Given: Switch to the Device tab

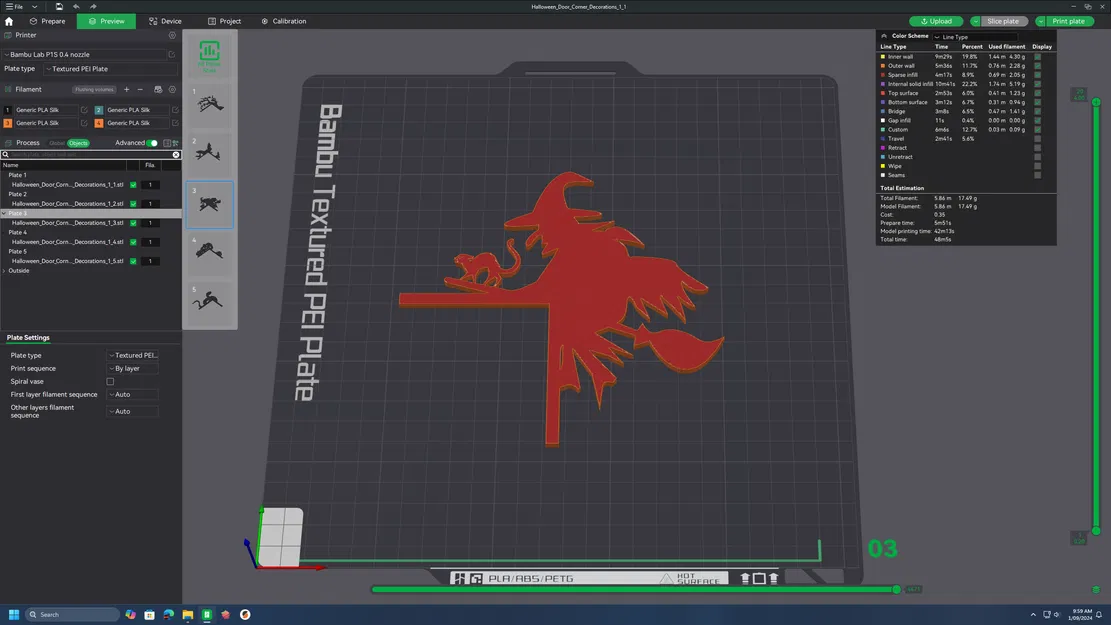Looking at the screenshot, I should [x=165, y=21].
